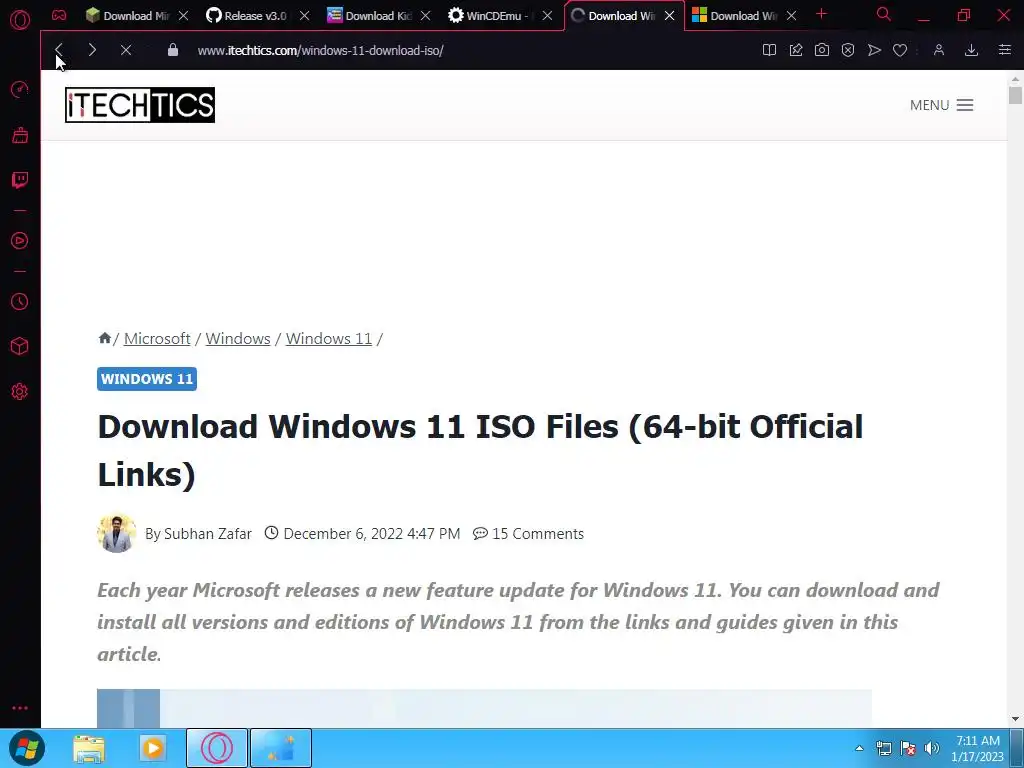The image size is (1024, 768).
Task: Show hidden system tray icons
Action: point(859,748)
